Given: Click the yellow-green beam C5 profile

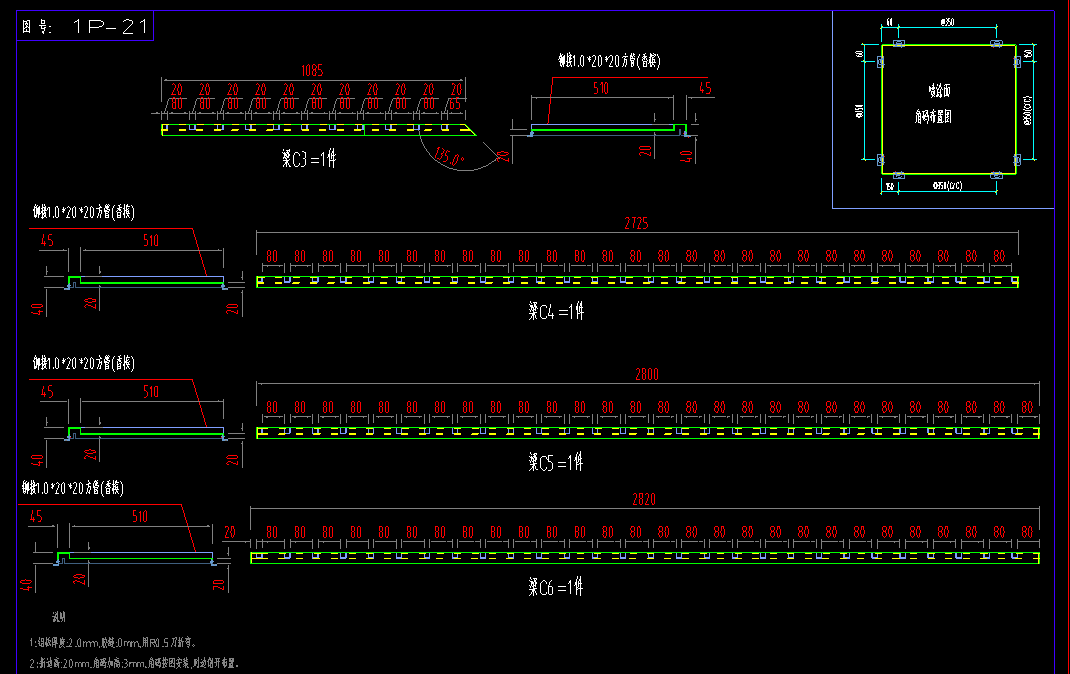Looking at the screenshot, I should pos(648,433).
